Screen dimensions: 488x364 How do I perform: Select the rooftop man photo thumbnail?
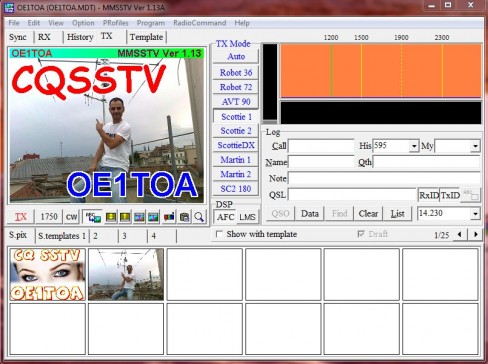tap(126, 274)
